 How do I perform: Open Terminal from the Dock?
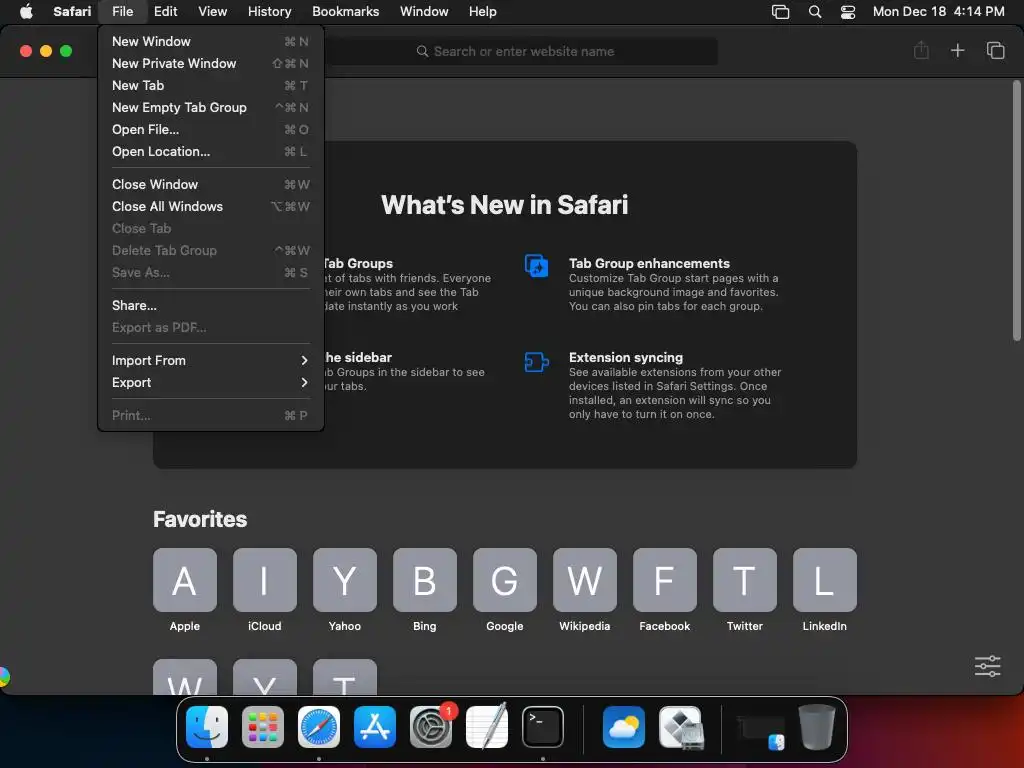point(543,727)
